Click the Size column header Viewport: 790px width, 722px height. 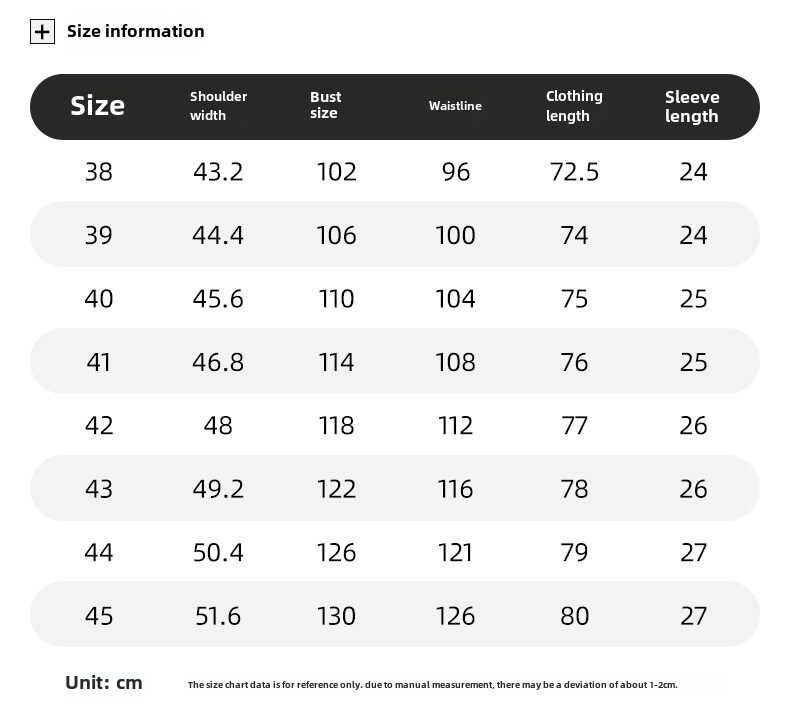pyautogui.click(x=98, y=106)
